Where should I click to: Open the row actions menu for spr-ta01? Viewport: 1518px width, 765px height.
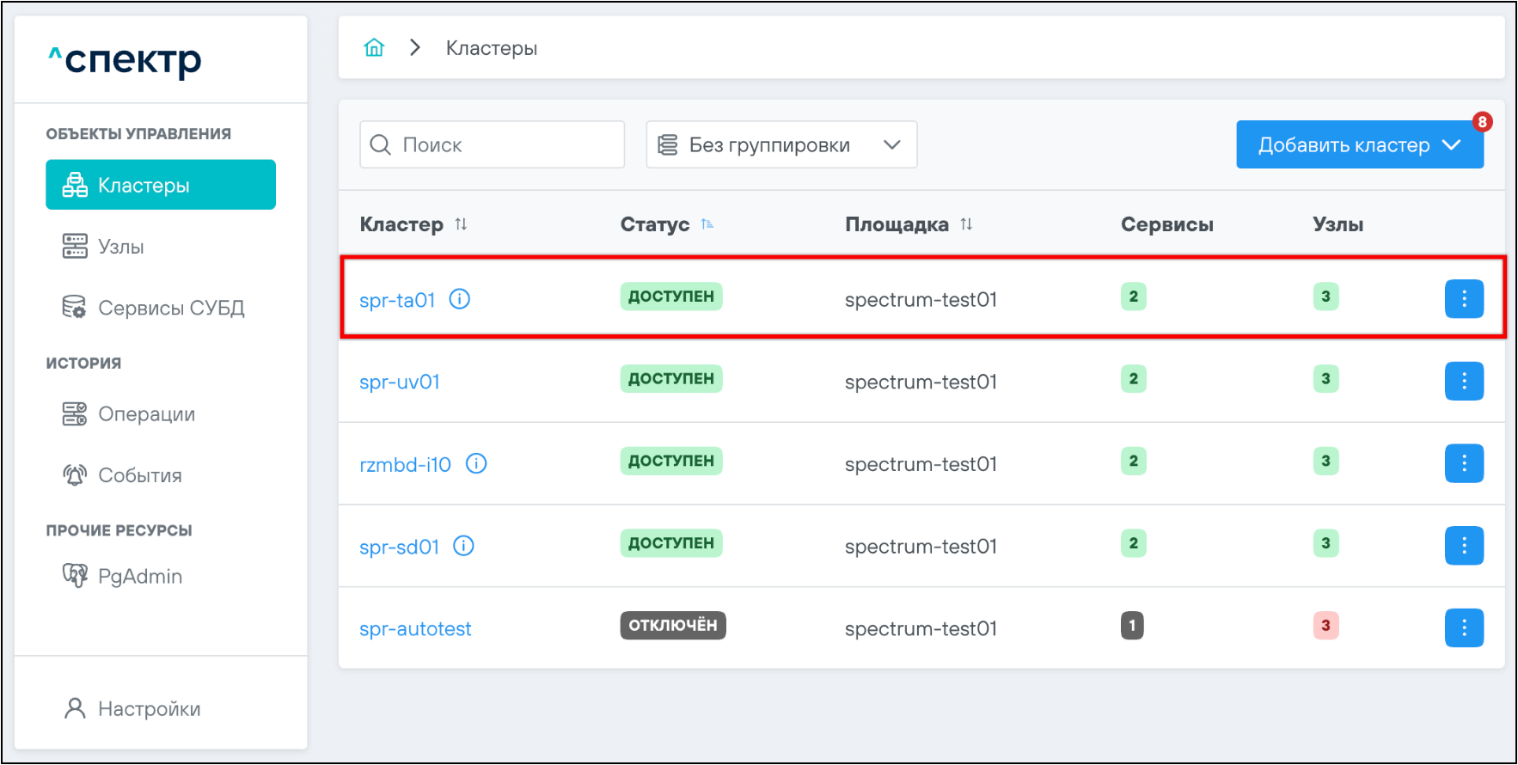click(1464, 299)
